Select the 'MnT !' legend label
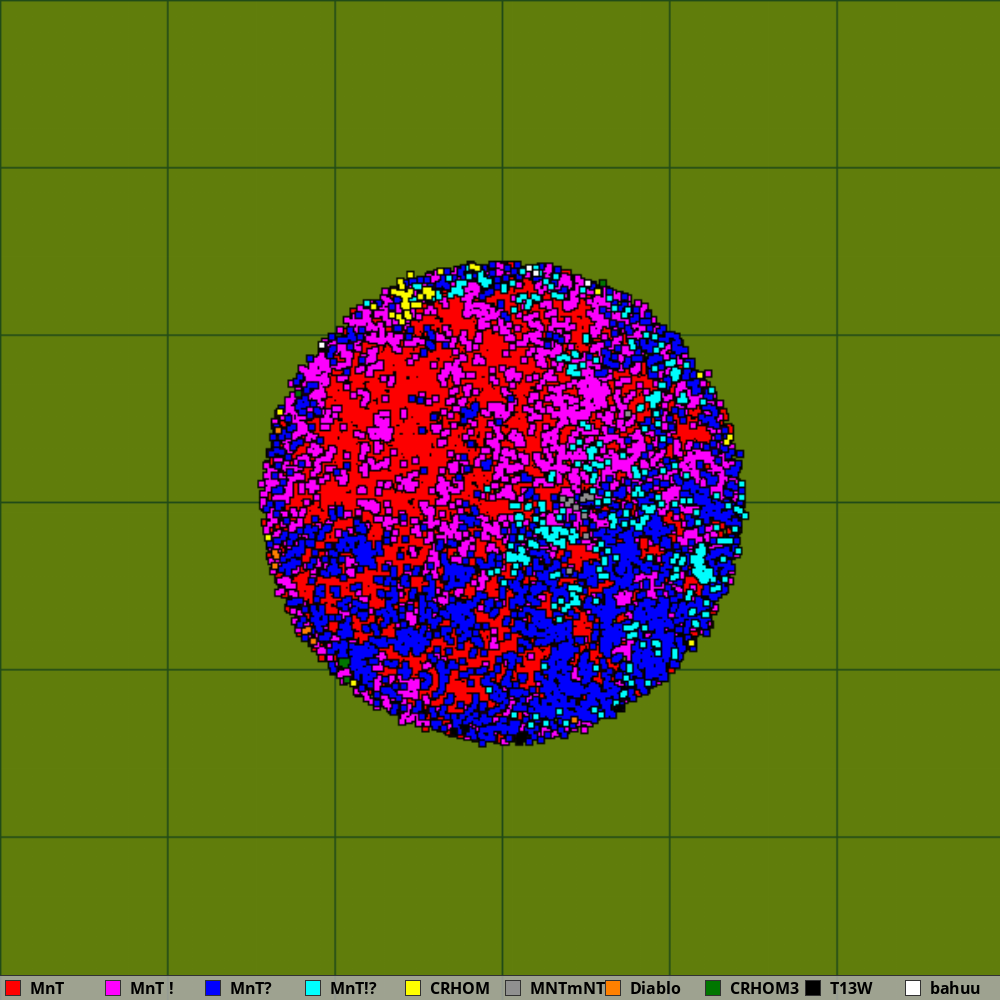Screen dimensions: 1000x1000 click(152, 988)
